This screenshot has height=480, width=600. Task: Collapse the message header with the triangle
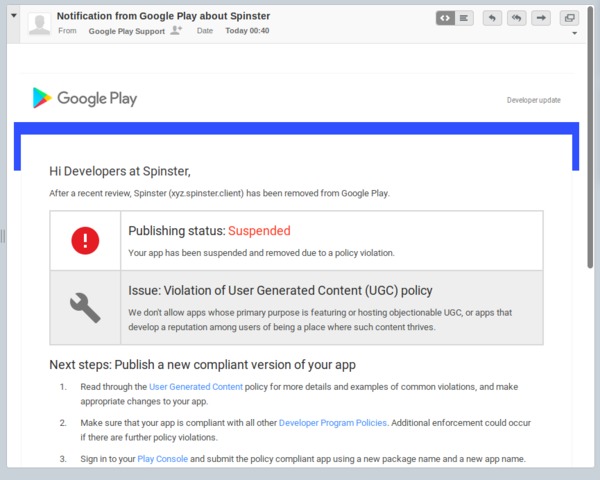[x=14, y=16]
